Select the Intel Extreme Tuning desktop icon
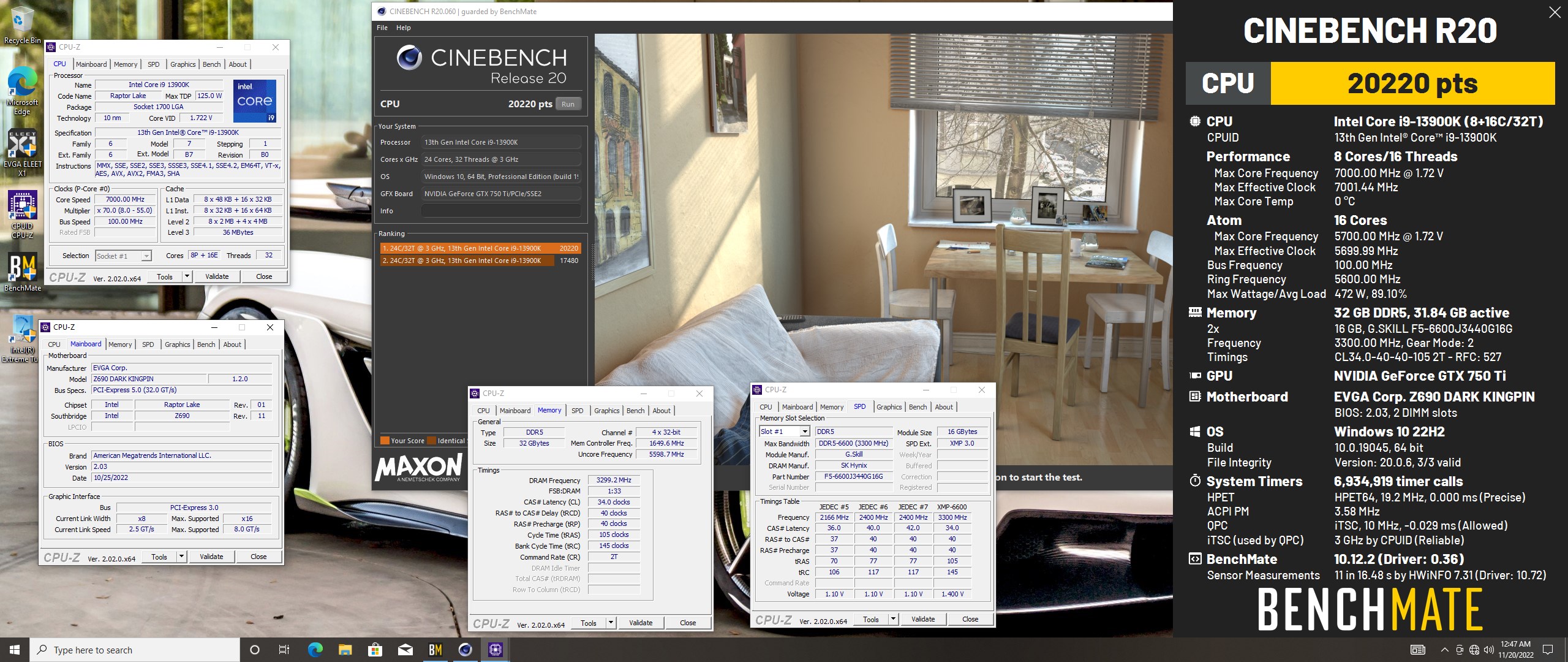Image resolution: width=1568 pixels, height=662 pixels. point(22,339)
